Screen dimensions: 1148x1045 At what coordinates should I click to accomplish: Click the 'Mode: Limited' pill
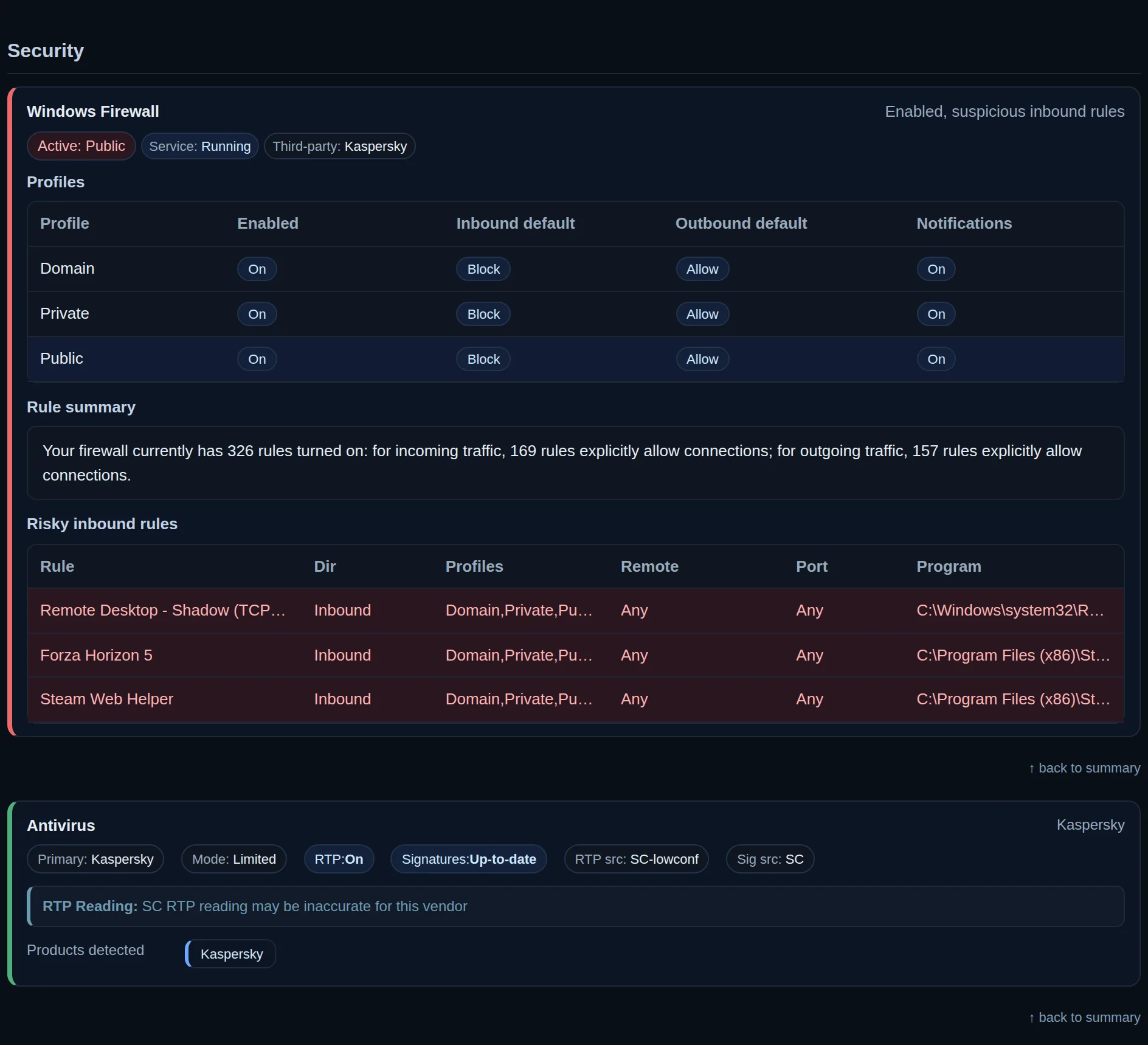click(234, 859)
